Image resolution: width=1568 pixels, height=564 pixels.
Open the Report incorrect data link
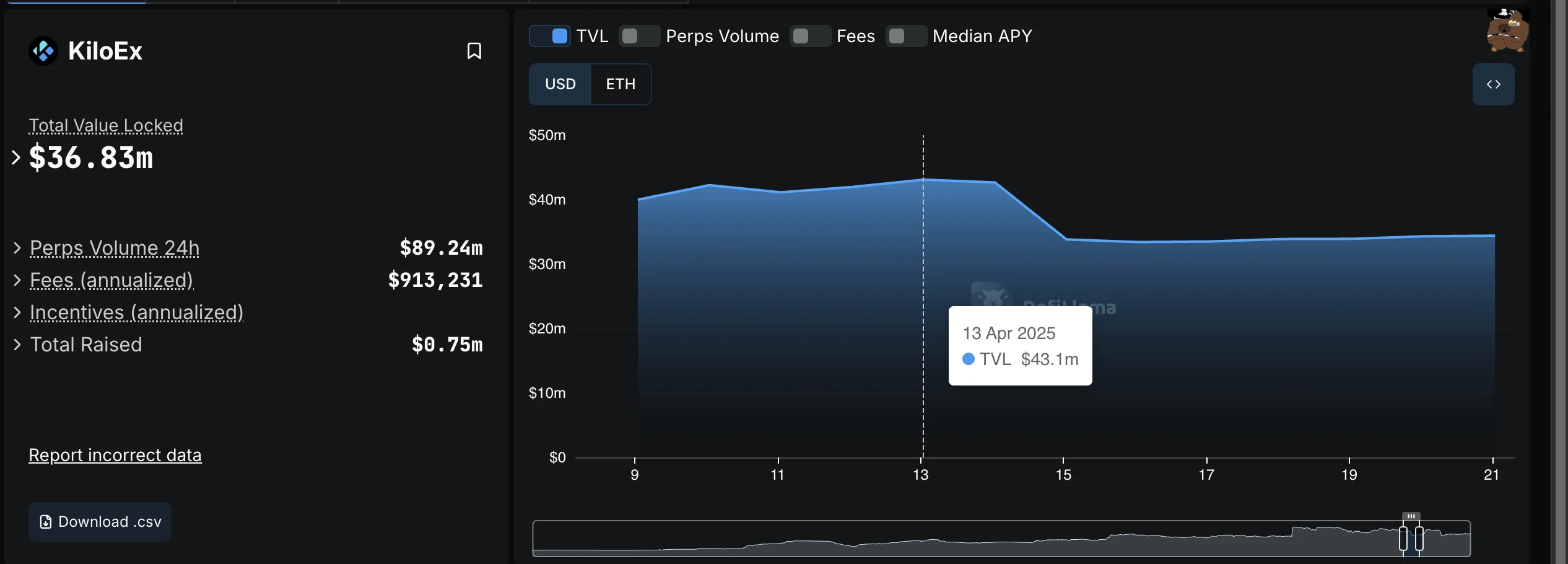115,455
